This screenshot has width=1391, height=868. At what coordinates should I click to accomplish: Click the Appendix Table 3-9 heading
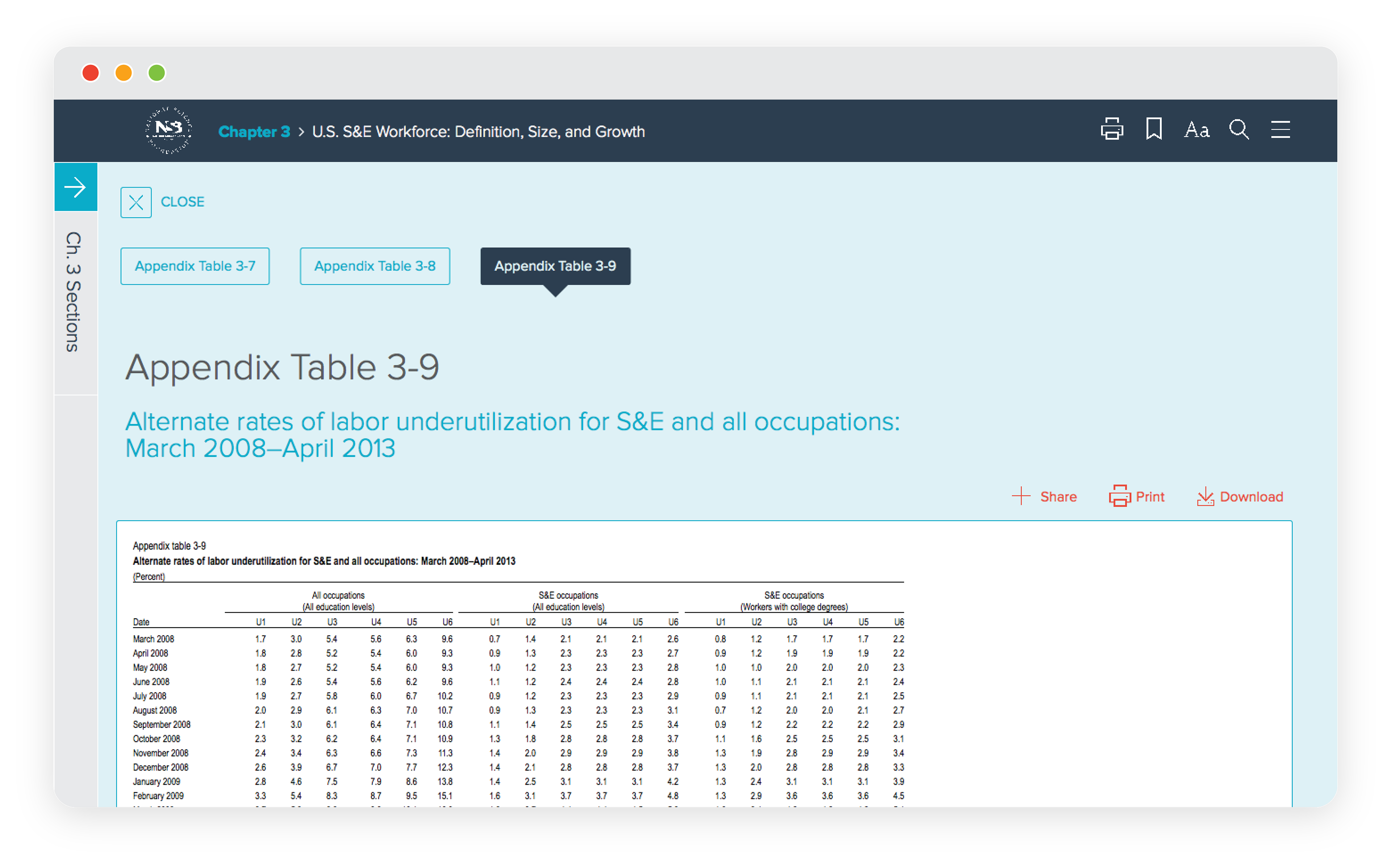(x=283, y=368)
